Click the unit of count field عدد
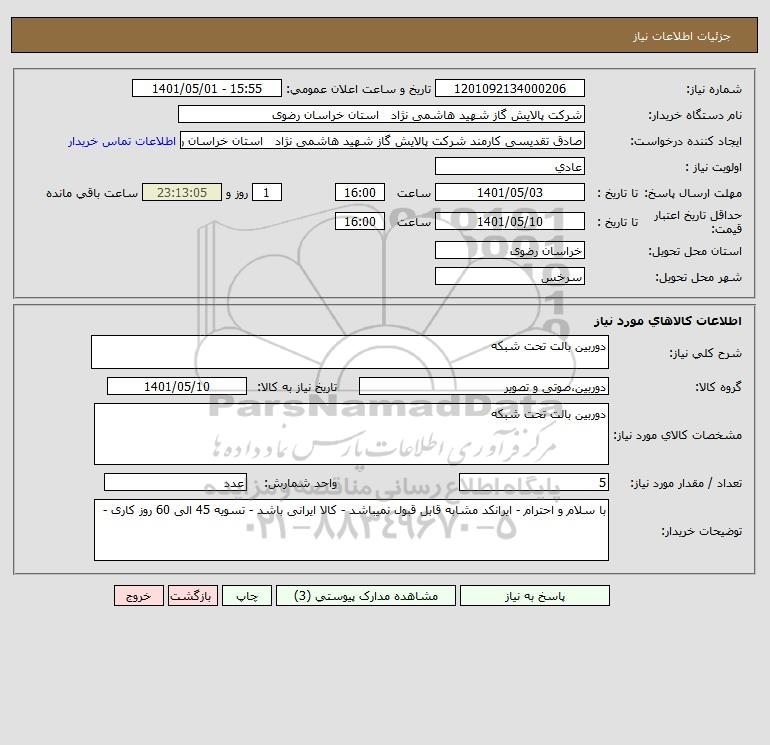Image resolution: width=770 pixels, height=745 pixels. (x=175, y=482)
